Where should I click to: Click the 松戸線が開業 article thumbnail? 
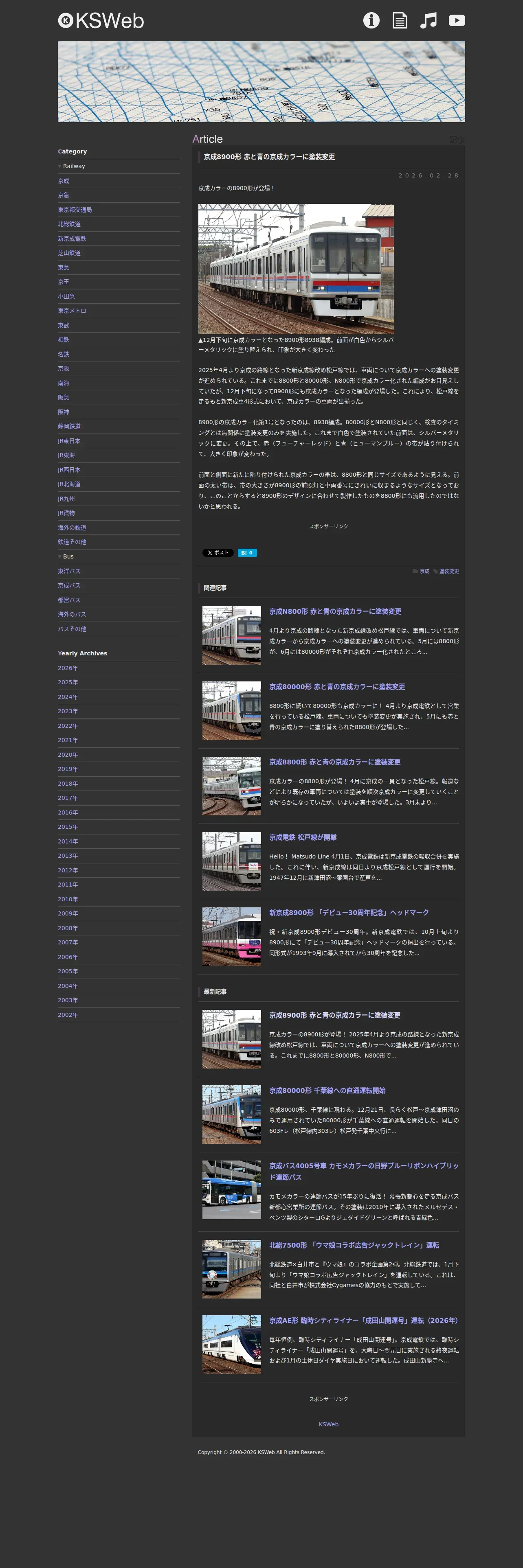tap(231, 861)
